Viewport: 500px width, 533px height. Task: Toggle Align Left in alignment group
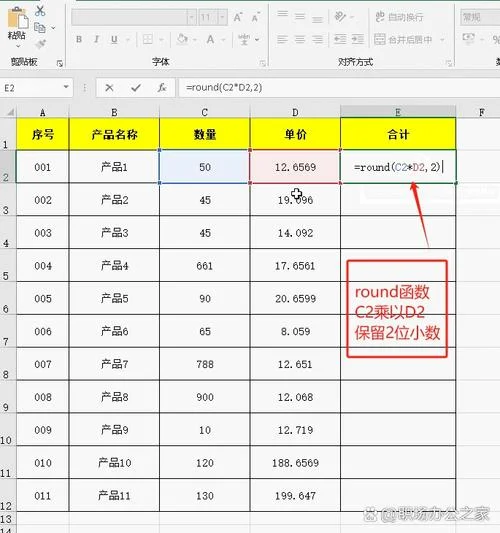click(282, 39)
